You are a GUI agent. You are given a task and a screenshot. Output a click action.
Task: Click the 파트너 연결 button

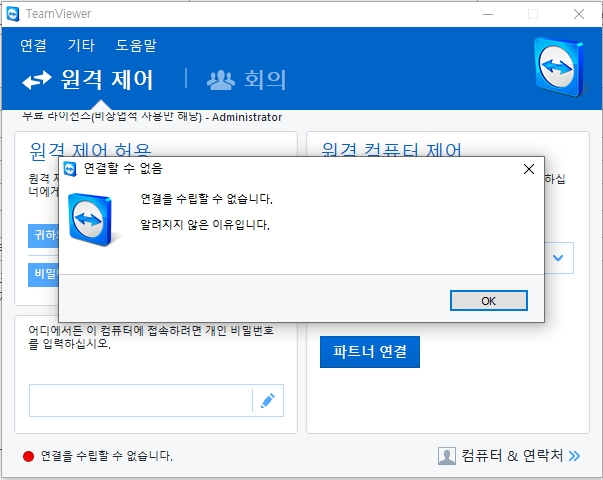point(370,352)
